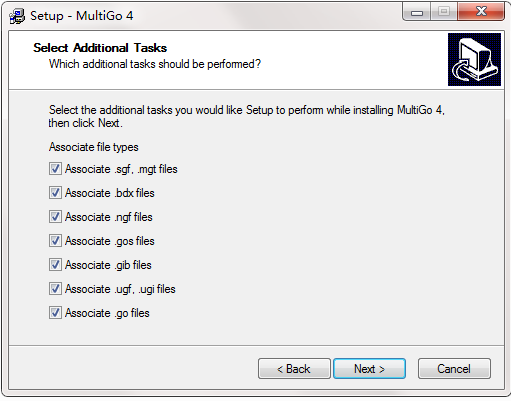
Task: Click the Setup installer icon in title bar
Action: tap(17, 16)
